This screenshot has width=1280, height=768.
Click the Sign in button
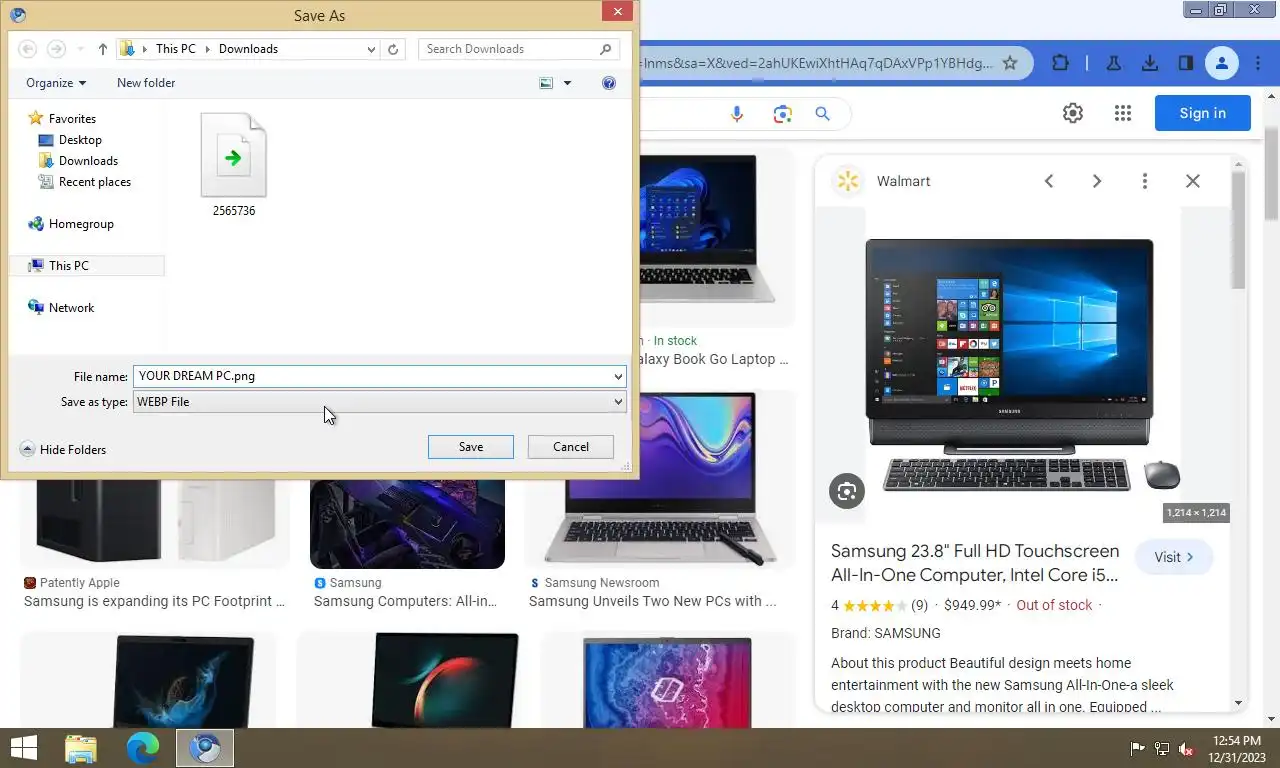pos(1203,113)
